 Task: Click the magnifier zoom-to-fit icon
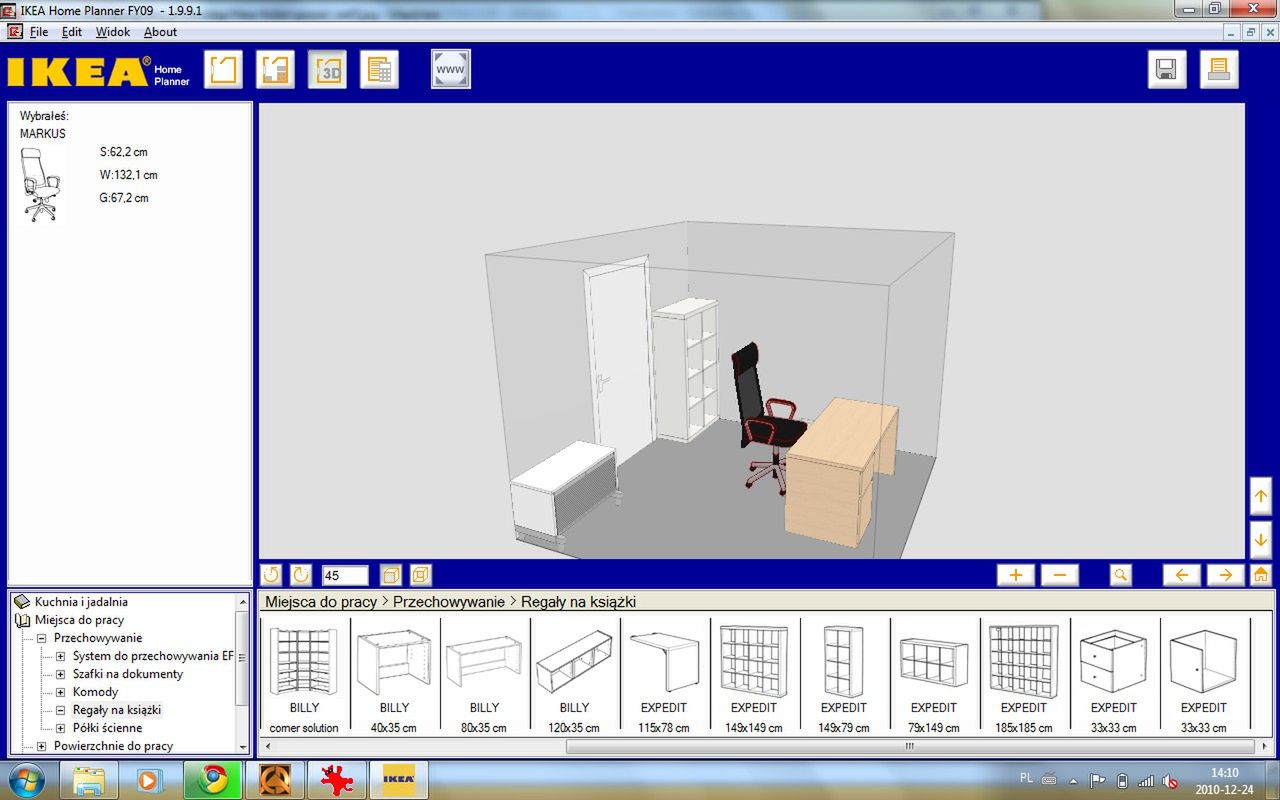(x=1121, y=575)
